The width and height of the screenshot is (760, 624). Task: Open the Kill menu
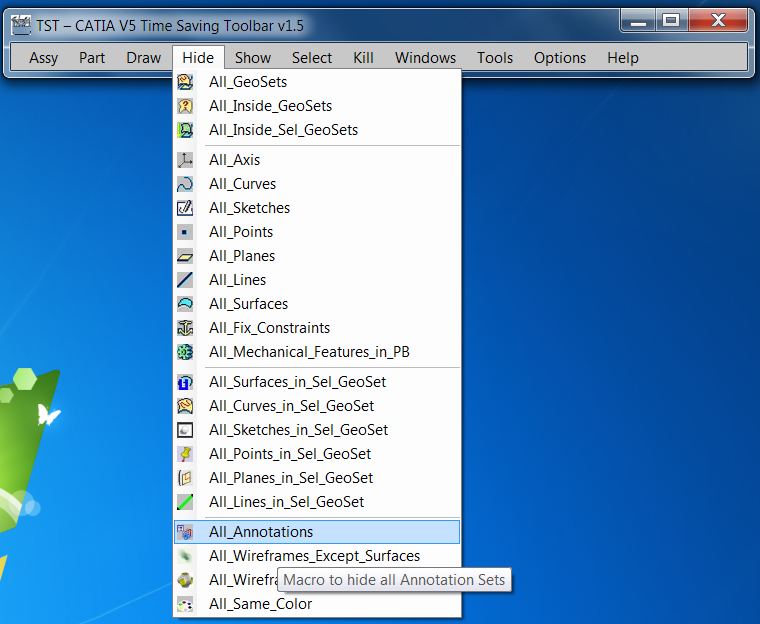(363, 58)
